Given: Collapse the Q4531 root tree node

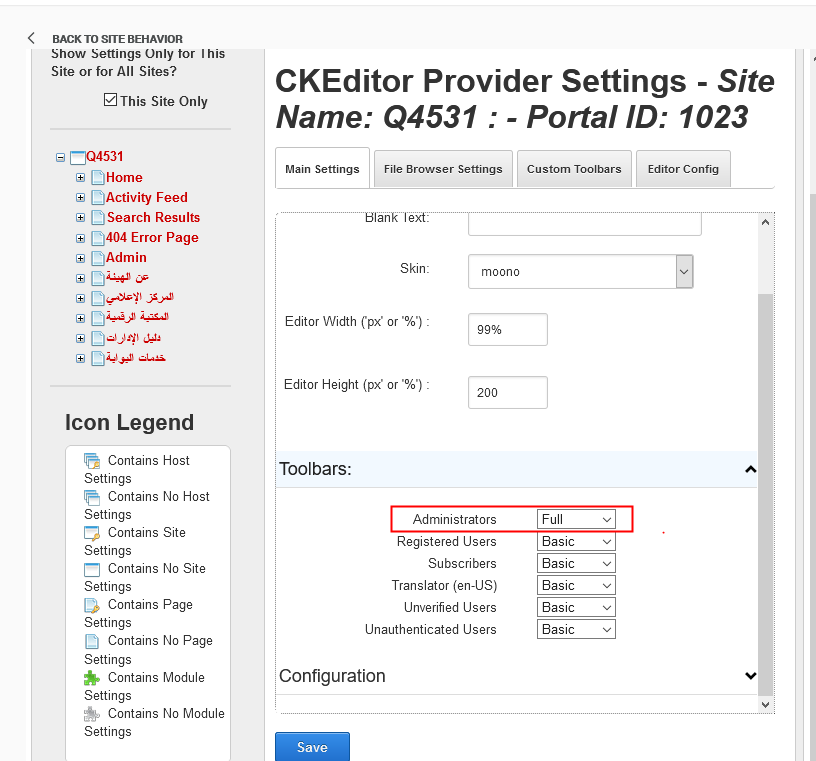Looking at the screenshot, I should click(x=60, y=157).
